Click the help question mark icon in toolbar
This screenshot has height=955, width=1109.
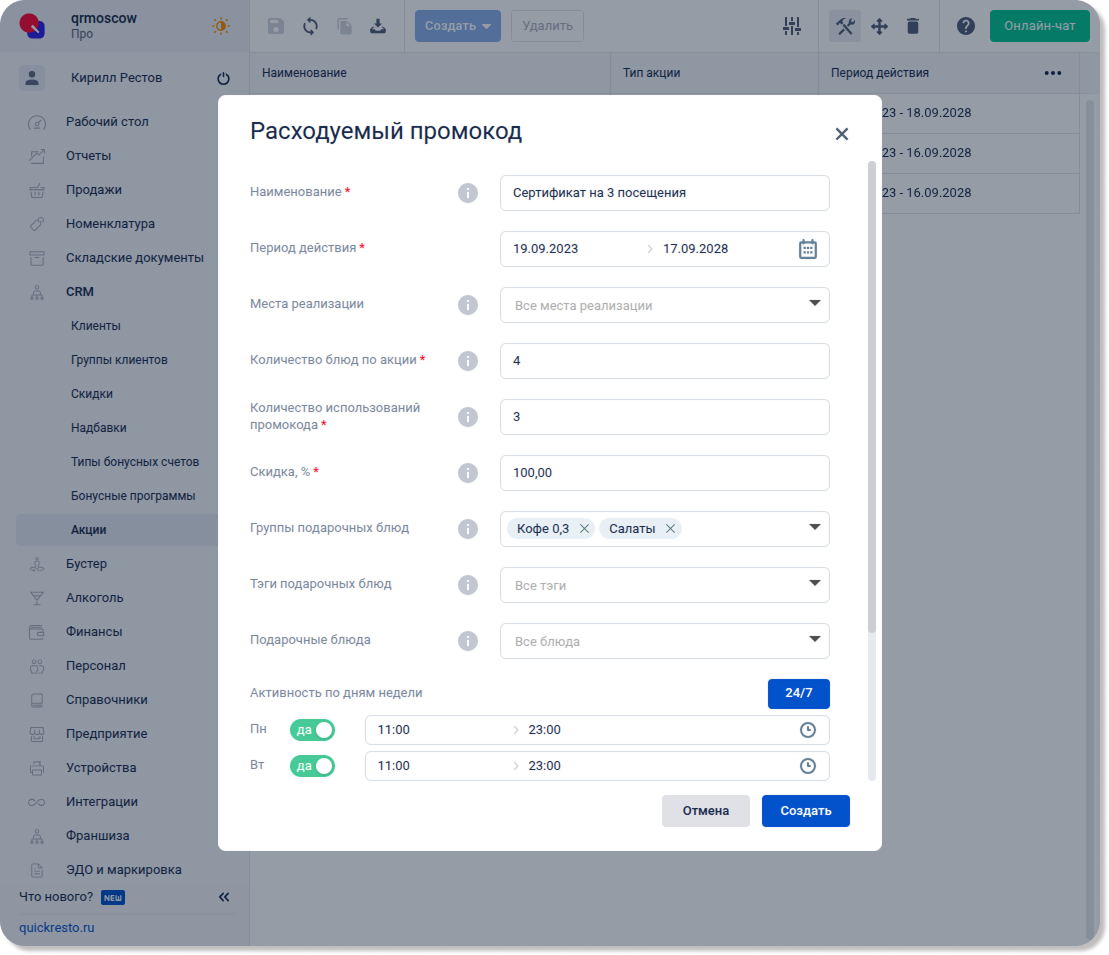pyautogui.click(x=965, y=26)
